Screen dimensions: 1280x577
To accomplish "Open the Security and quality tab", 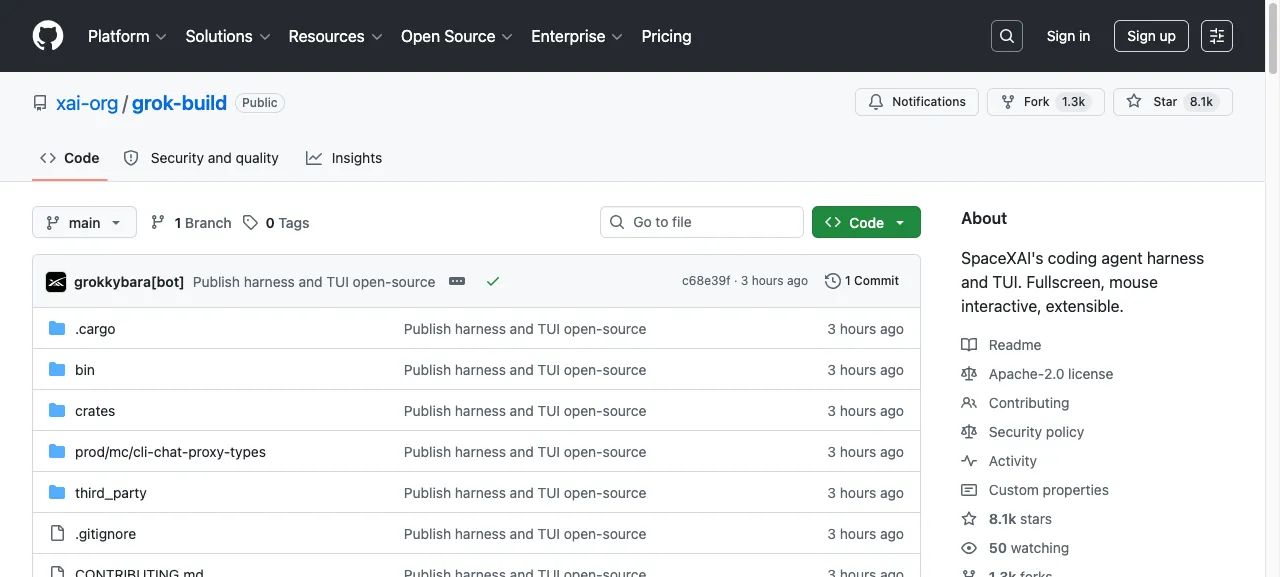I will click(x=201, y=158).
